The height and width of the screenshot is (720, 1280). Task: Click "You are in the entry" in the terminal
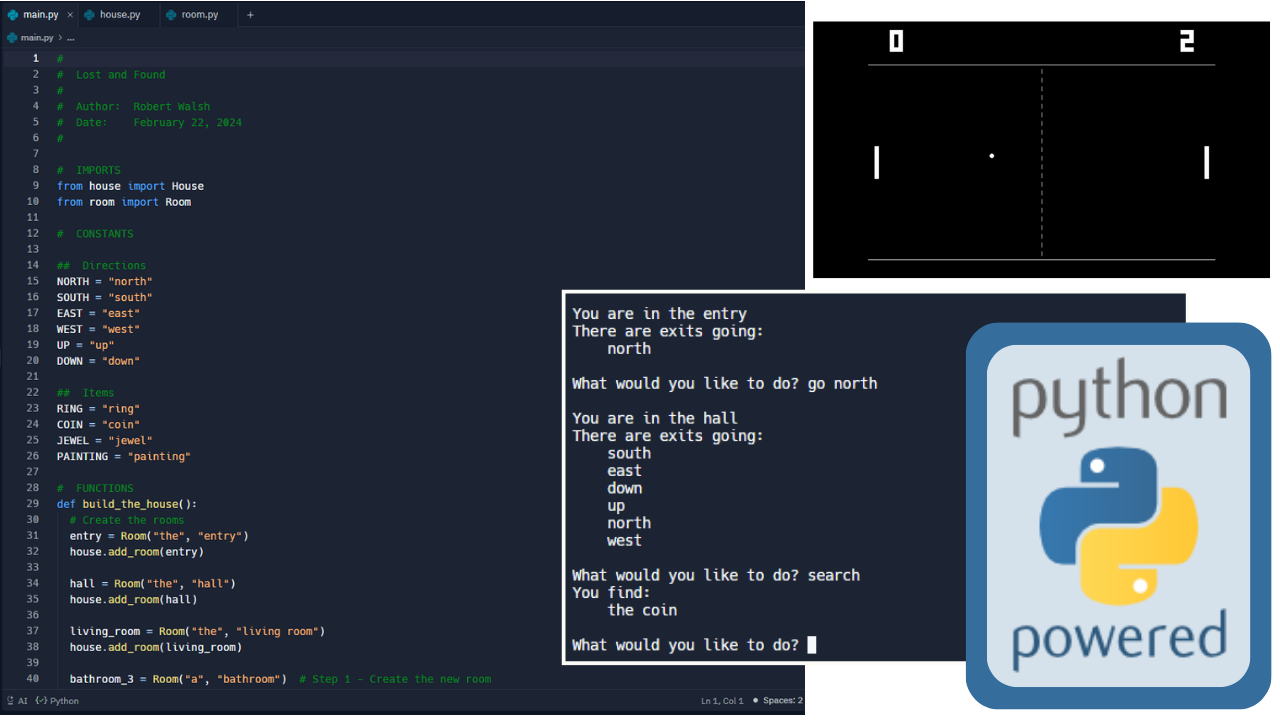coord(660,314)
